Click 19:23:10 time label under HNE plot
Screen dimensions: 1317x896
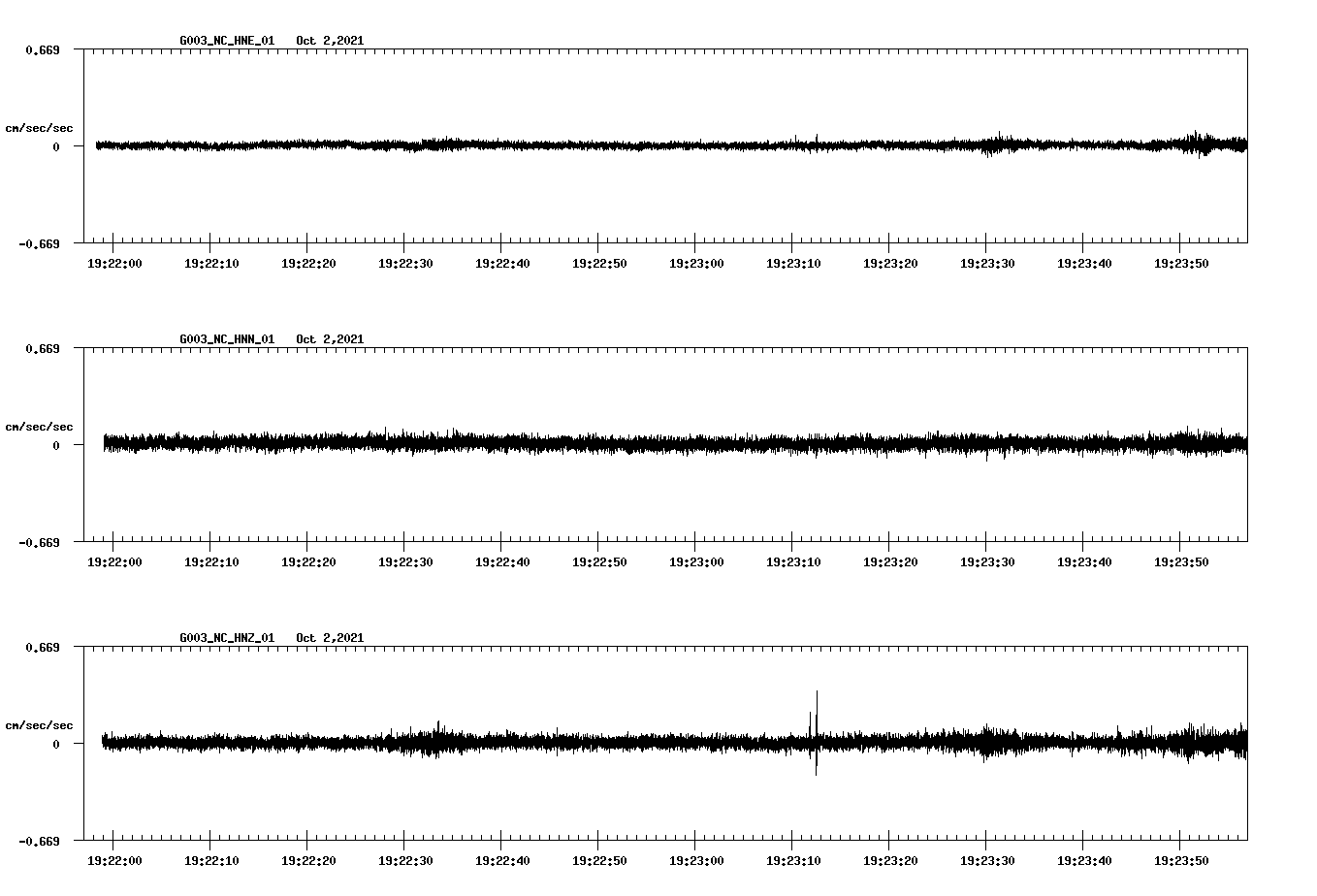[x=793, y=263]
